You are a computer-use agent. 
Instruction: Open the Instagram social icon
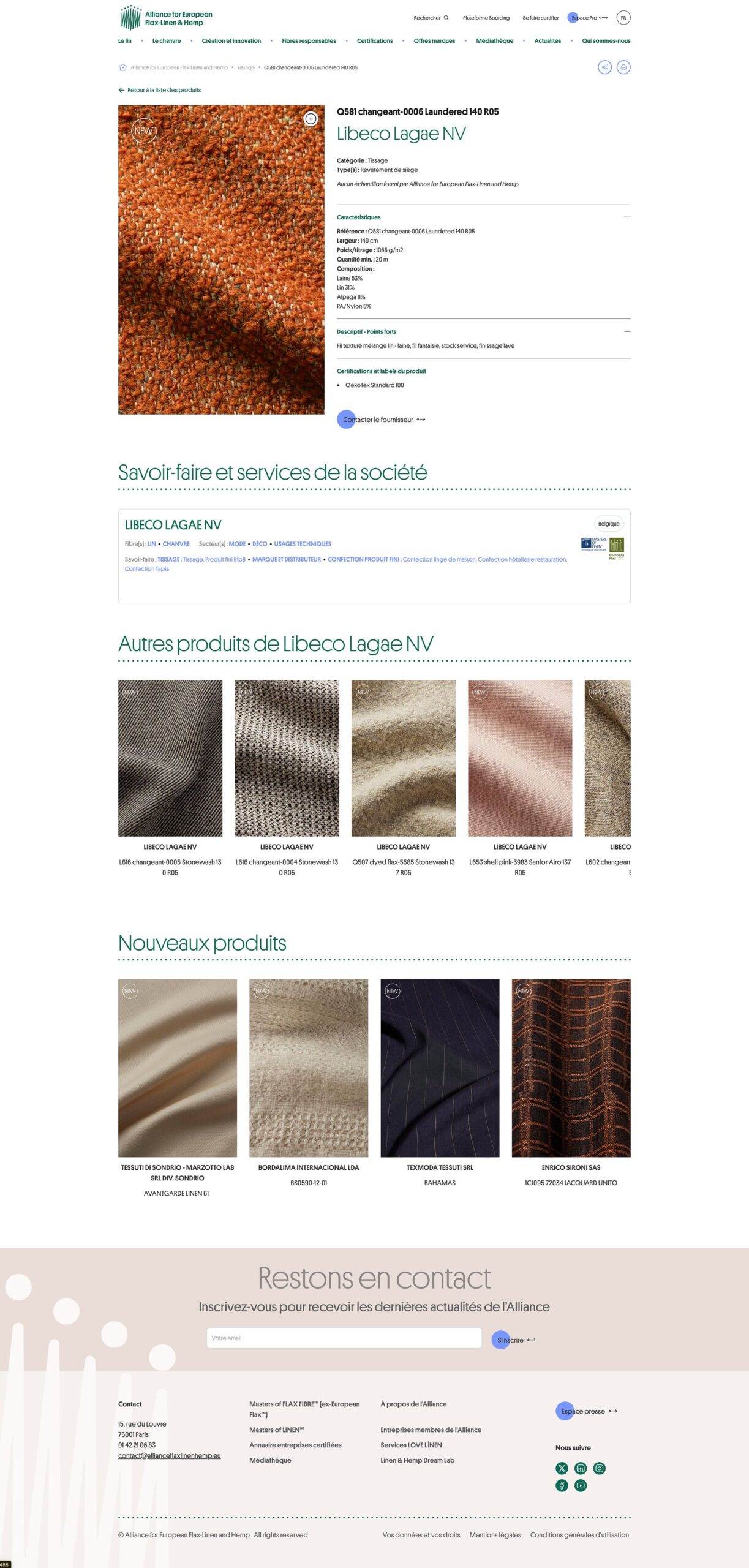(600, 1468)
